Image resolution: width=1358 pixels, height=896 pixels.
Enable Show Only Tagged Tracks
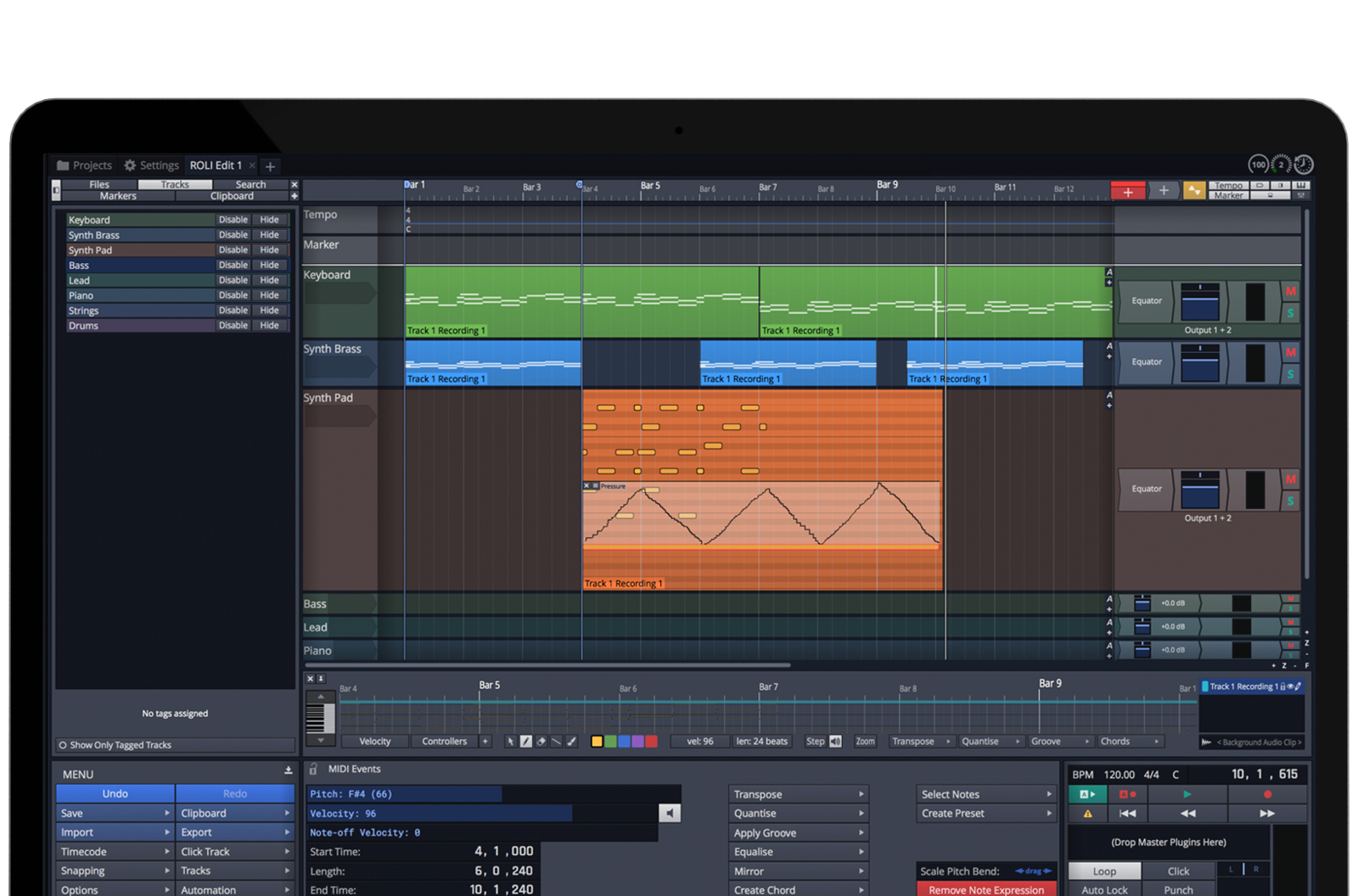pos(63,745)
